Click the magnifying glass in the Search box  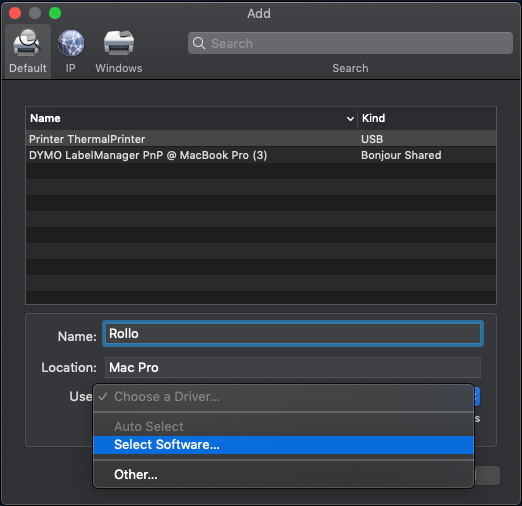199,43
